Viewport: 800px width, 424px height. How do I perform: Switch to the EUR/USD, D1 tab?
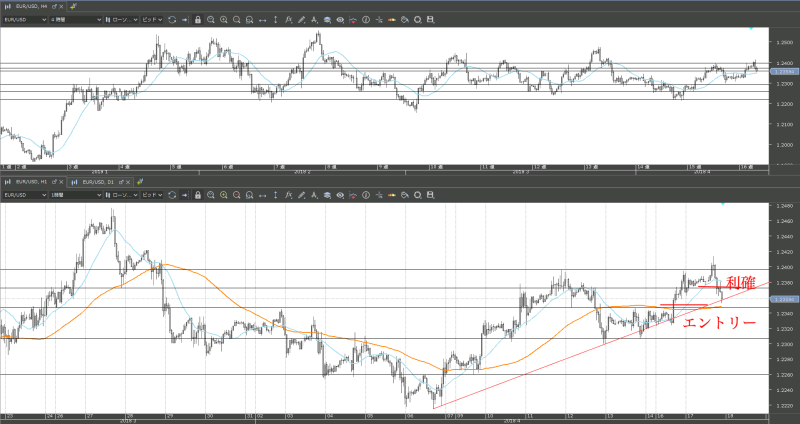[x=98, y=182]
